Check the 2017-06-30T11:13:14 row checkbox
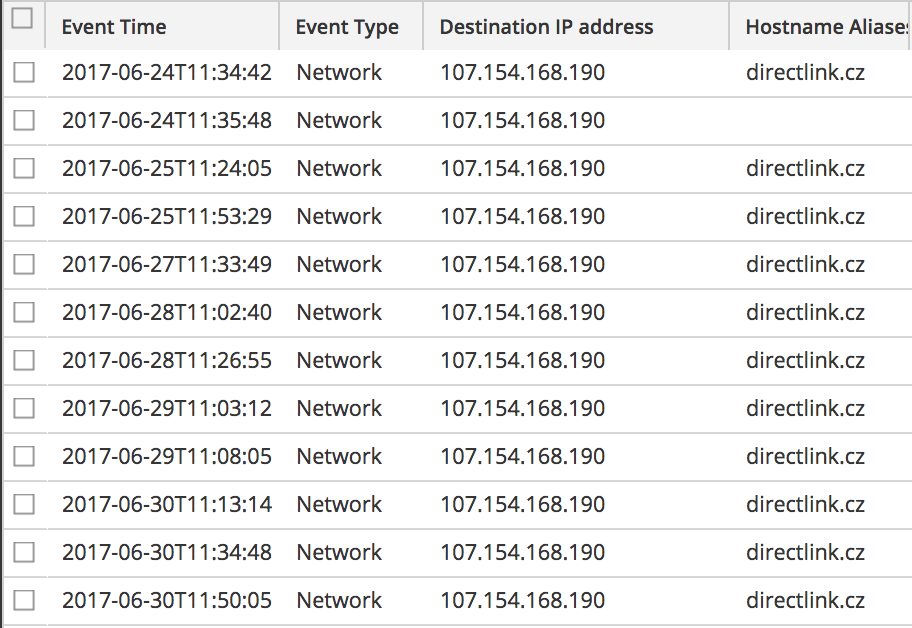Viewport: 912px width, 628px height. [x=24, y=504]
